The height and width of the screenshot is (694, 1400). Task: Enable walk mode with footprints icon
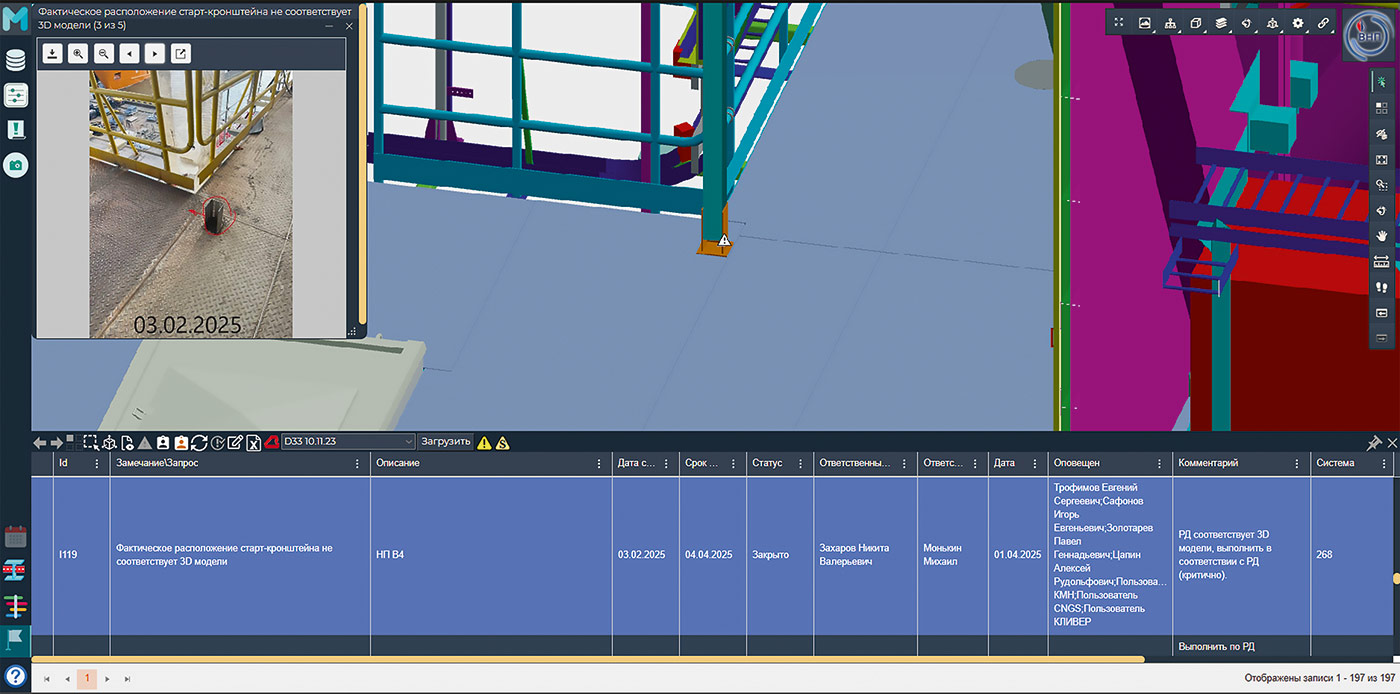tap(1382, 288)
